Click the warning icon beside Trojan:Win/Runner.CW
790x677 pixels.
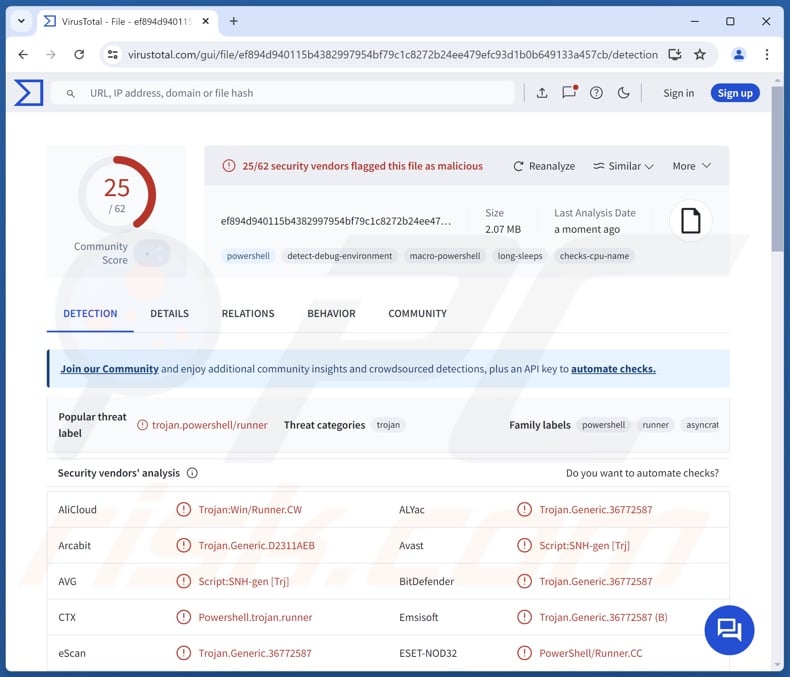pos(183,509)
